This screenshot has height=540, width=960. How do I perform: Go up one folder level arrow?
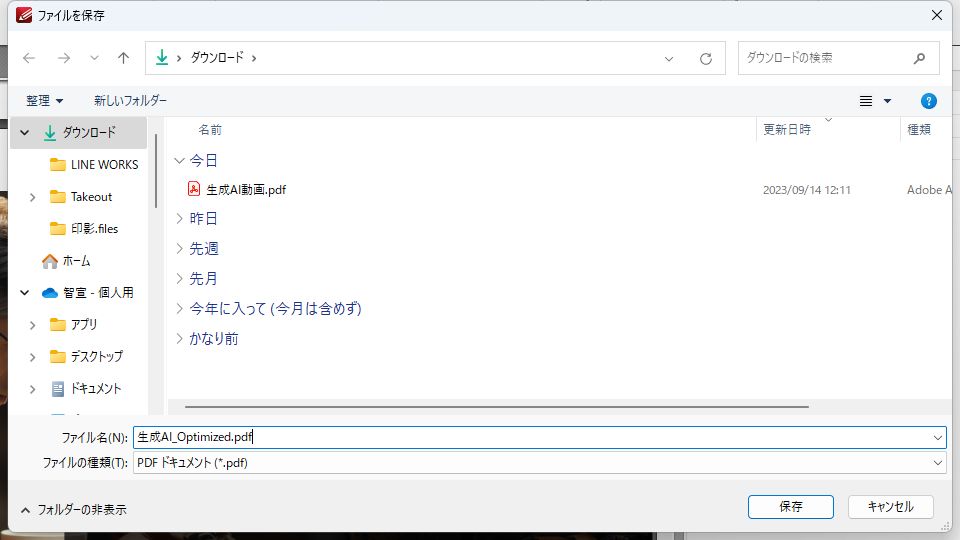coord(124,58)
